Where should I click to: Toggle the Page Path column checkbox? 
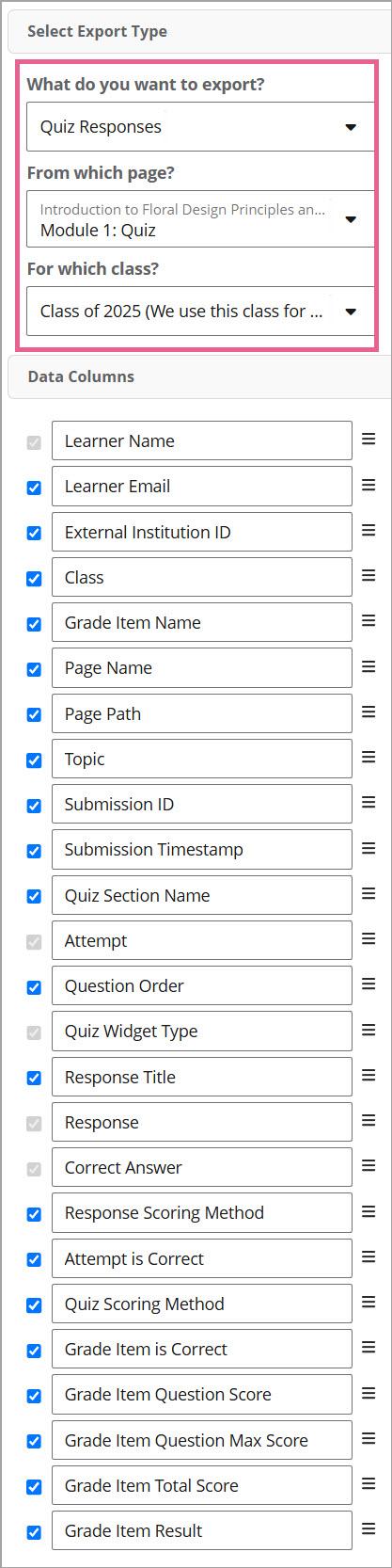tap(34, 714)
